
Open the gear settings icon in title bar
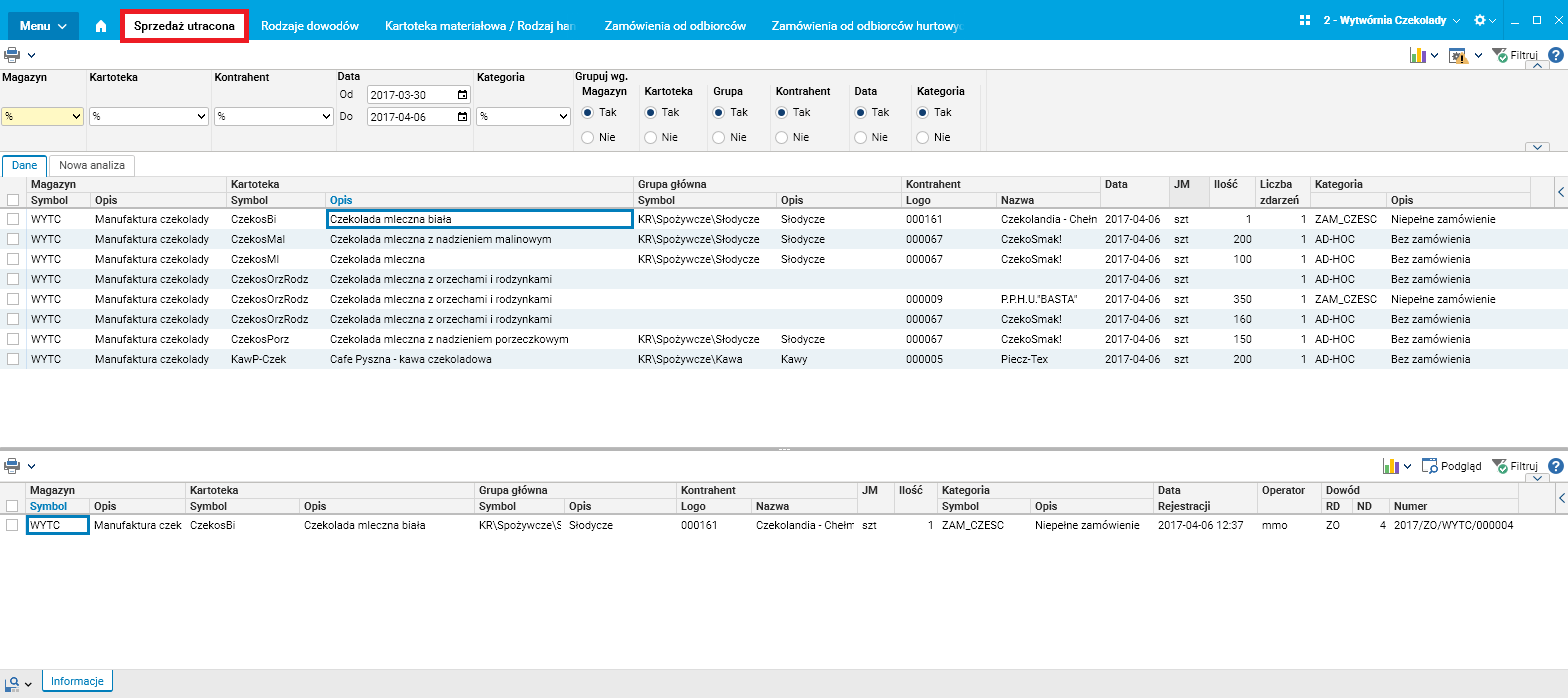coord(1480,20)
